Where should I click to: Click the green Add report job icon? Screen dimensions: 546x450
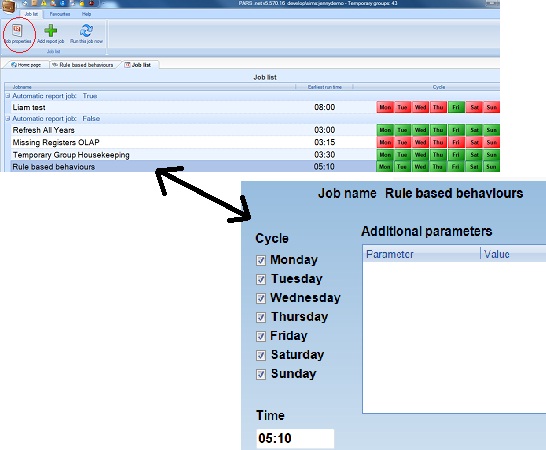51,33
